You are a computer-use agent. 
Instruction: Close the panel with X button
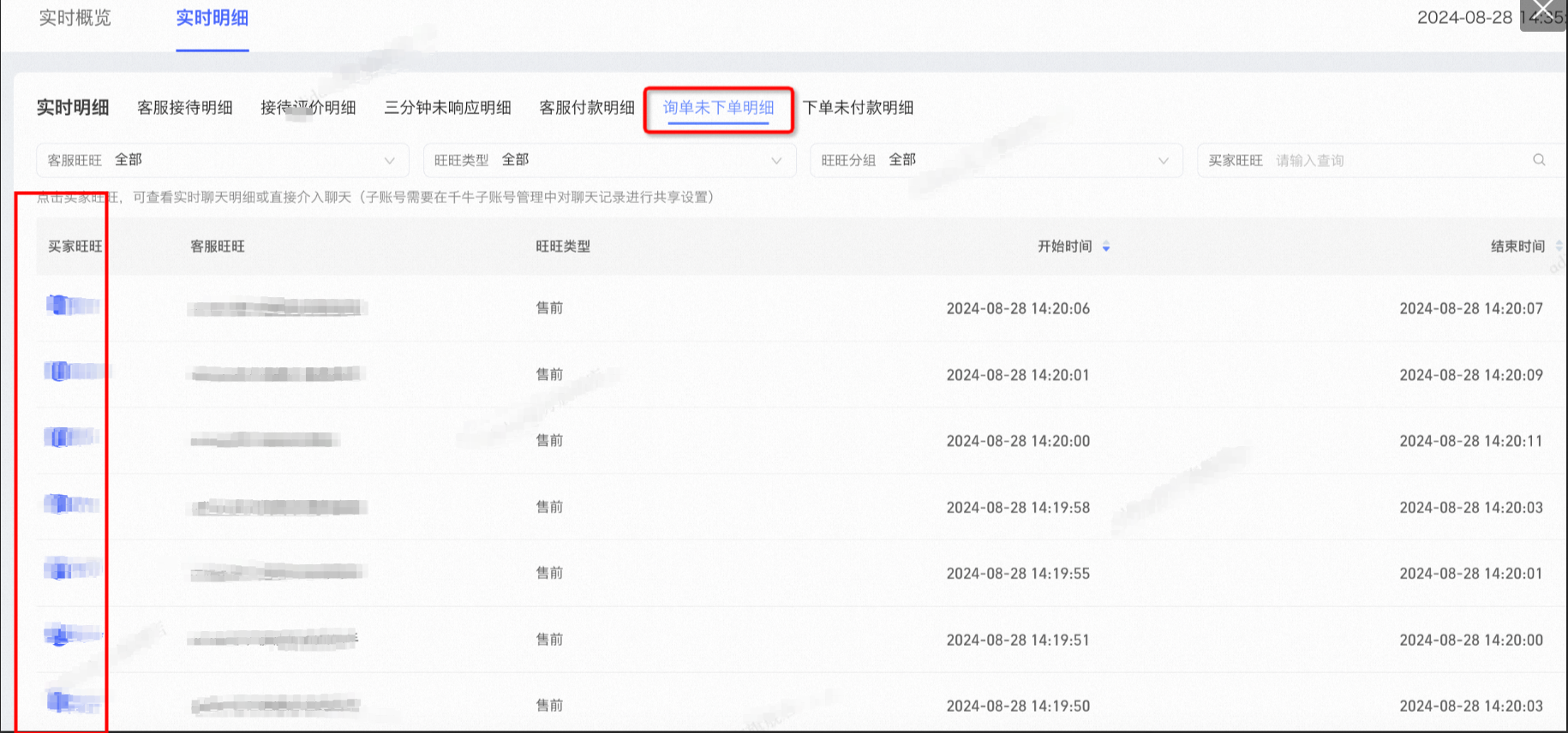coord(1543,12)
